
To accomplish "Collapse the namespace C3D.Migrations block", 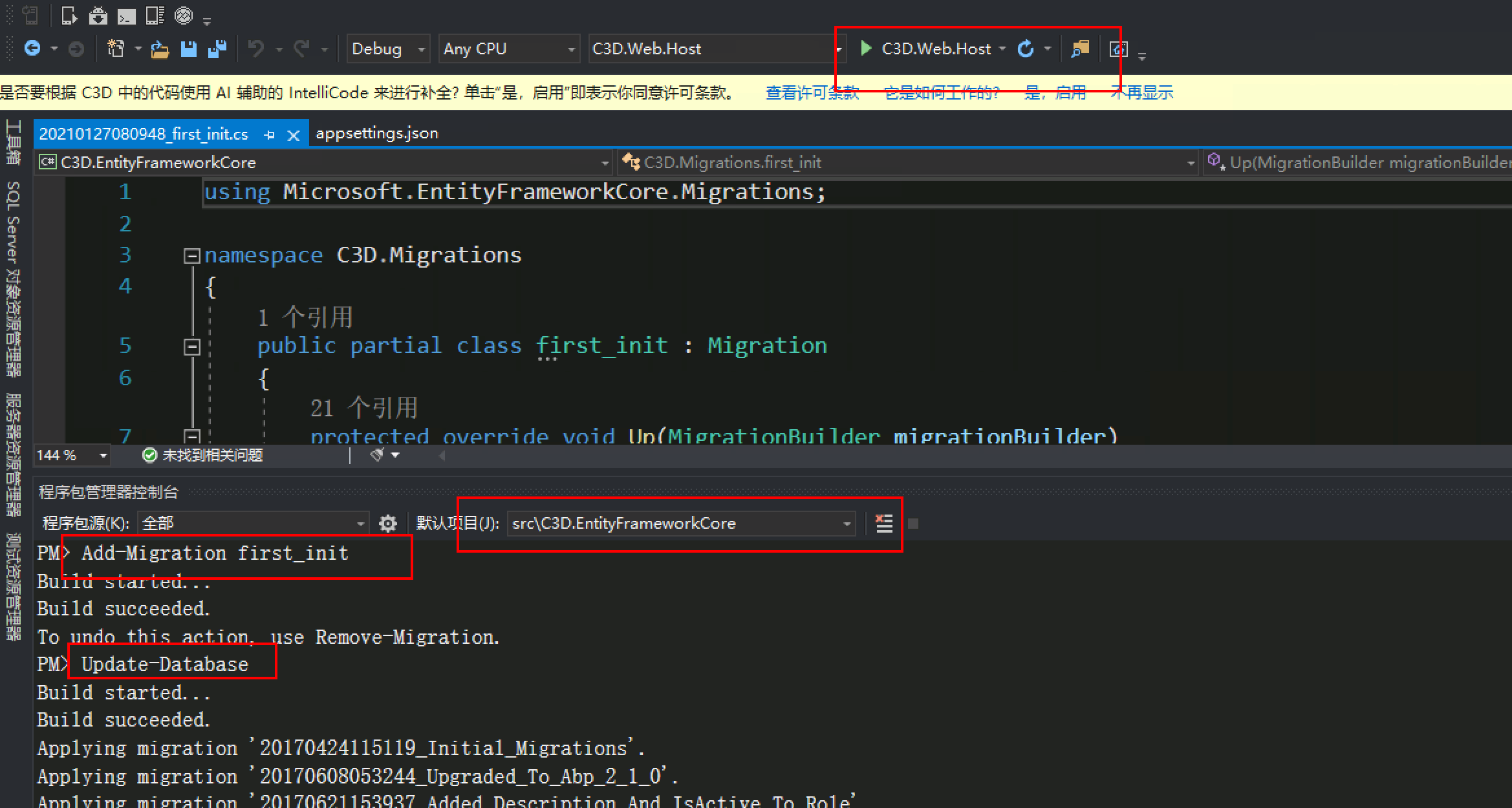I will (191, 256).
